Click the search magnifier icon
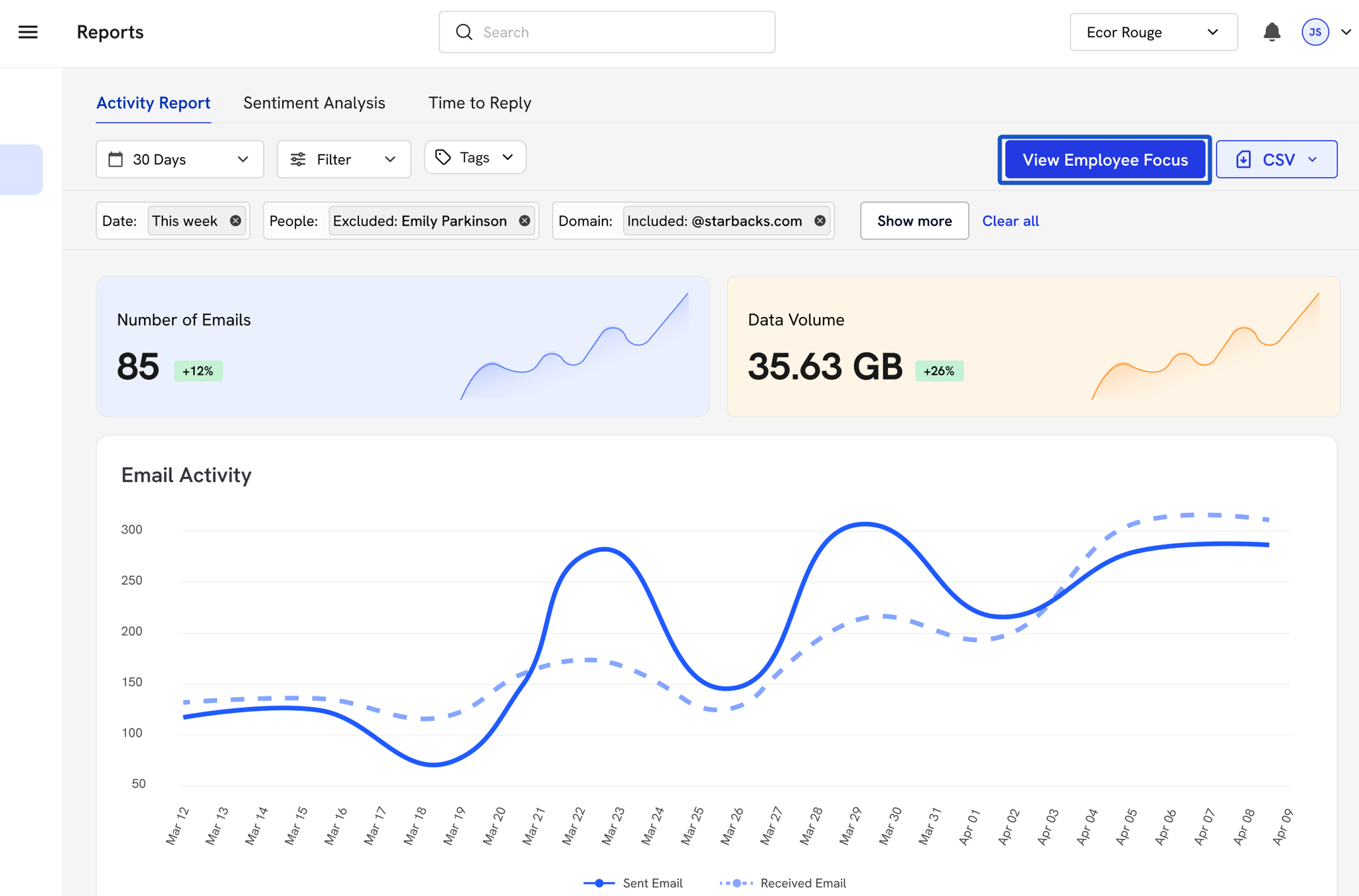The height and width of the screenshot is (896, 1359). (464, 32)
